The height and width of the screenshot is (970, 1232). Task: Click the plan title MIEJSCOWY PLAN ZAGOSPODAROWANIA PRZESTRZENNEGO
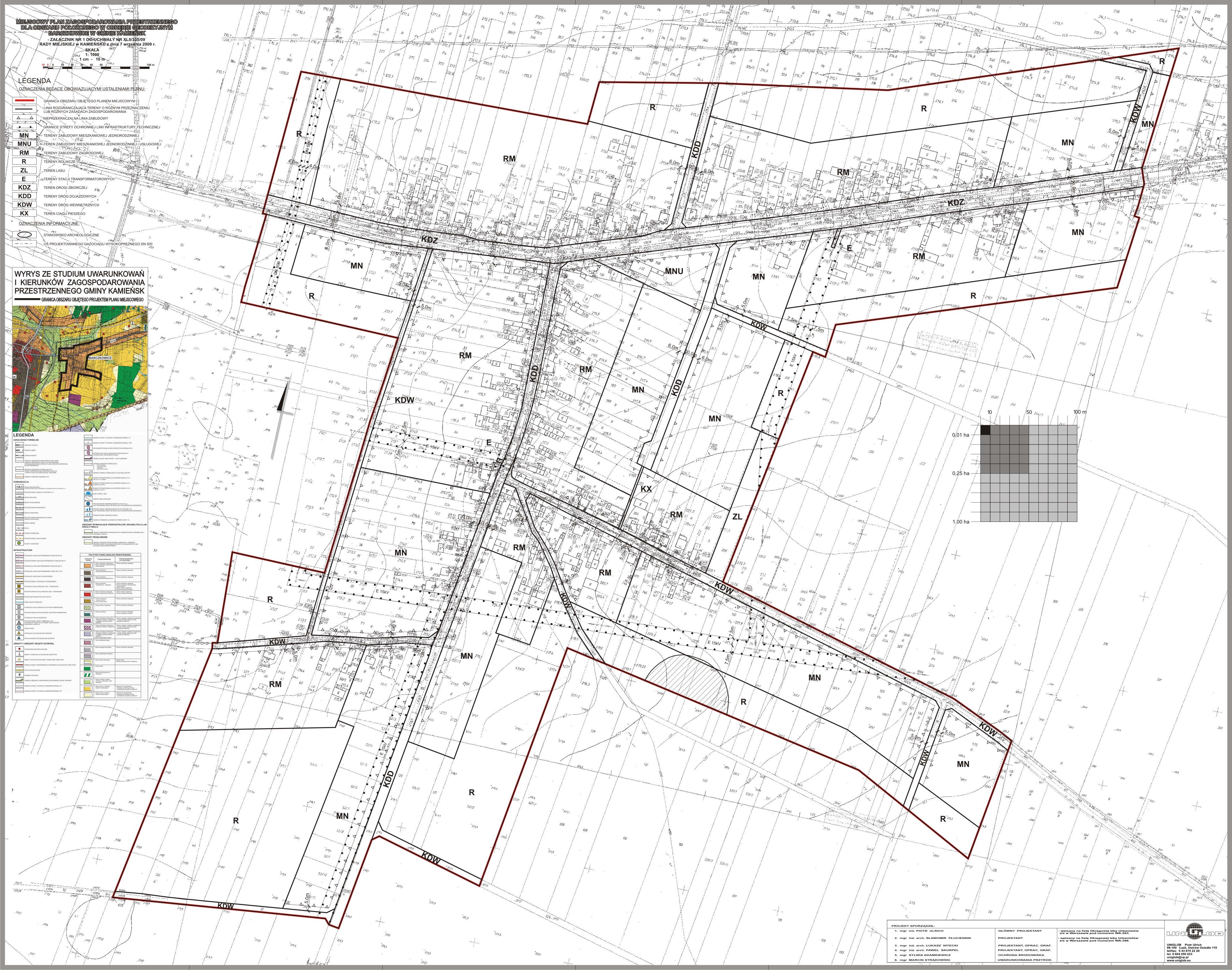(x=97, y=22)
